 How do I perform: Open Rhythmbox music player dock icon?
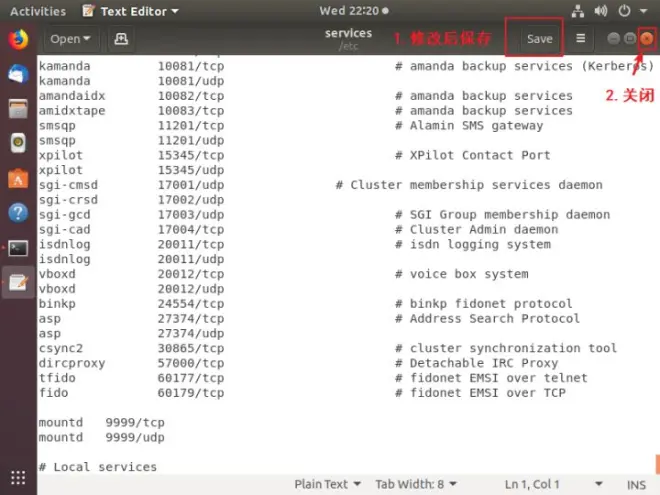click(x=18, y=143)
